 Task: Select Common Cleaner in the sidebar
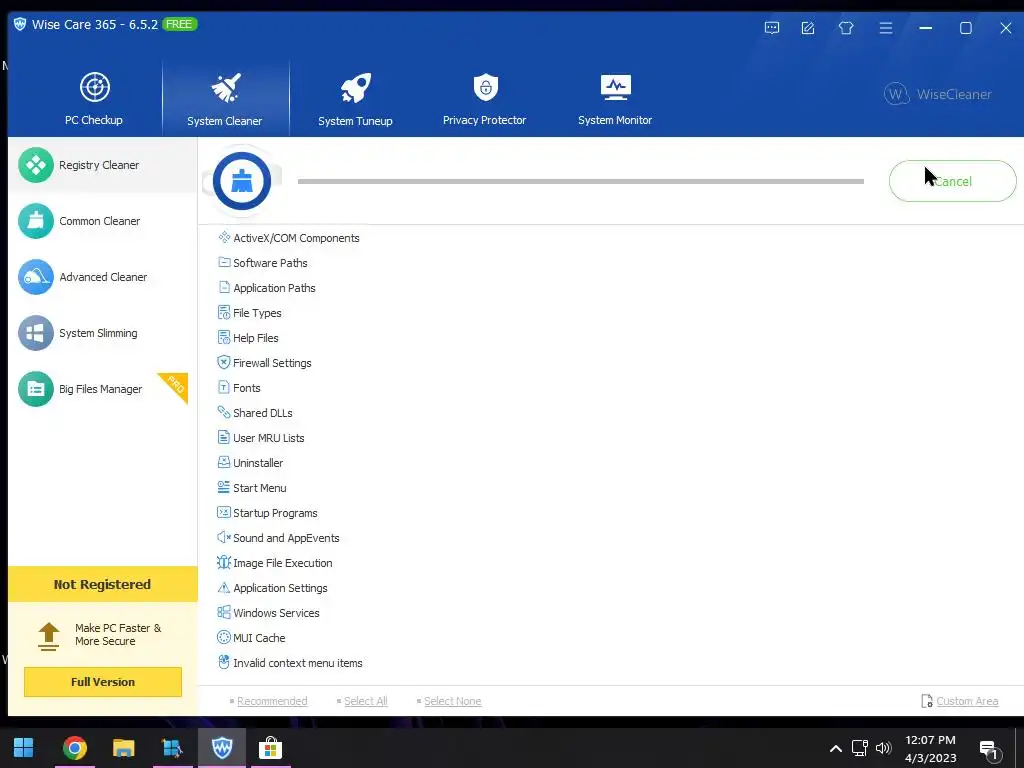(x=103, y=221)
